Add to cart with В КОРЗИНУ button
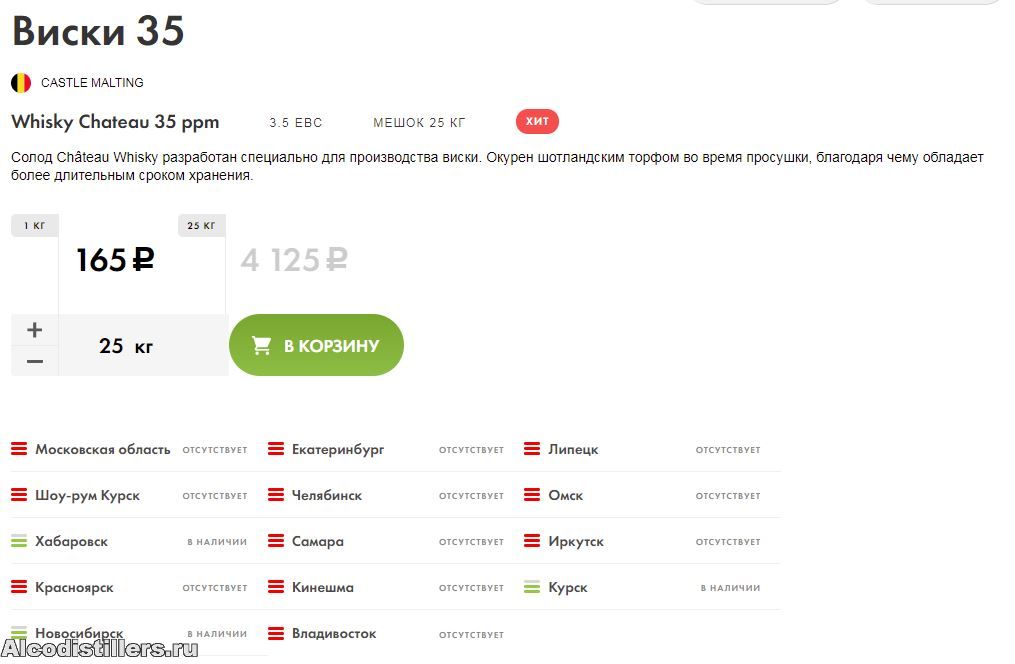 317,345
